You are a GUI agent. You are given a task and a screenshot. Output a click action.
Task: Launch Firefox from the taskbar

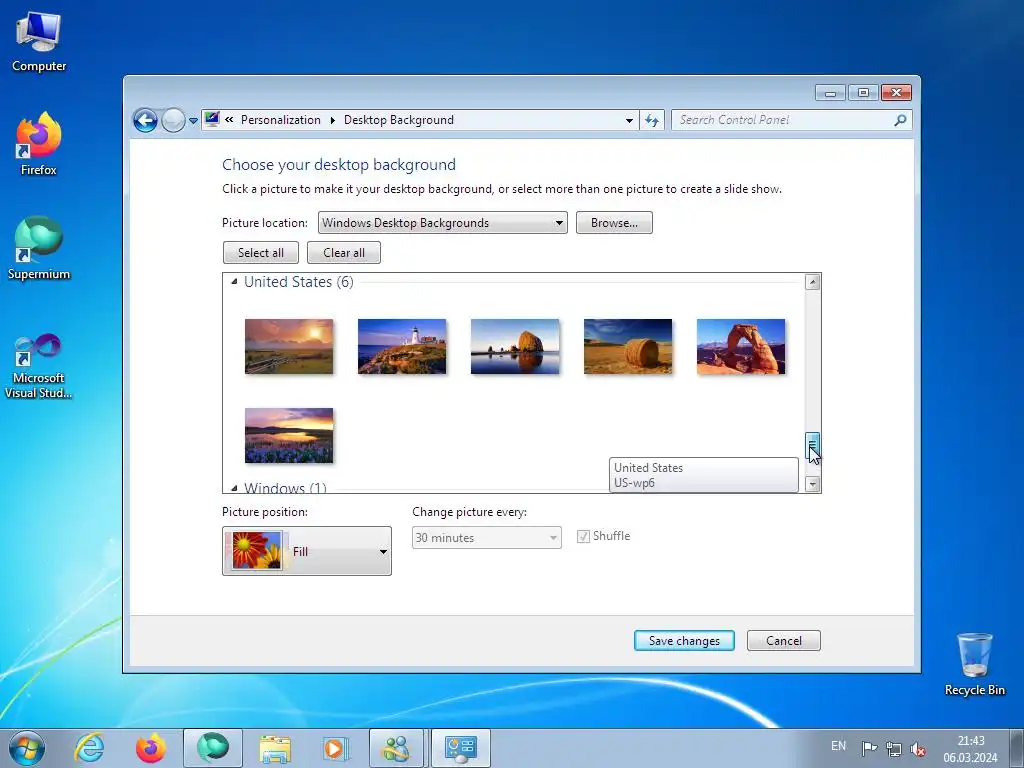click(151, 748)
